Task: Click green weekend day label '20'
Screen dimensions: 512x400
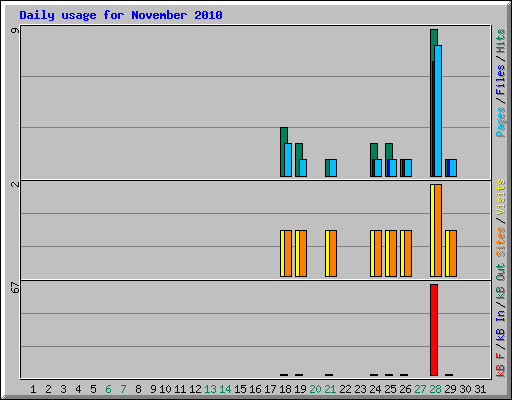Action: 315,389
